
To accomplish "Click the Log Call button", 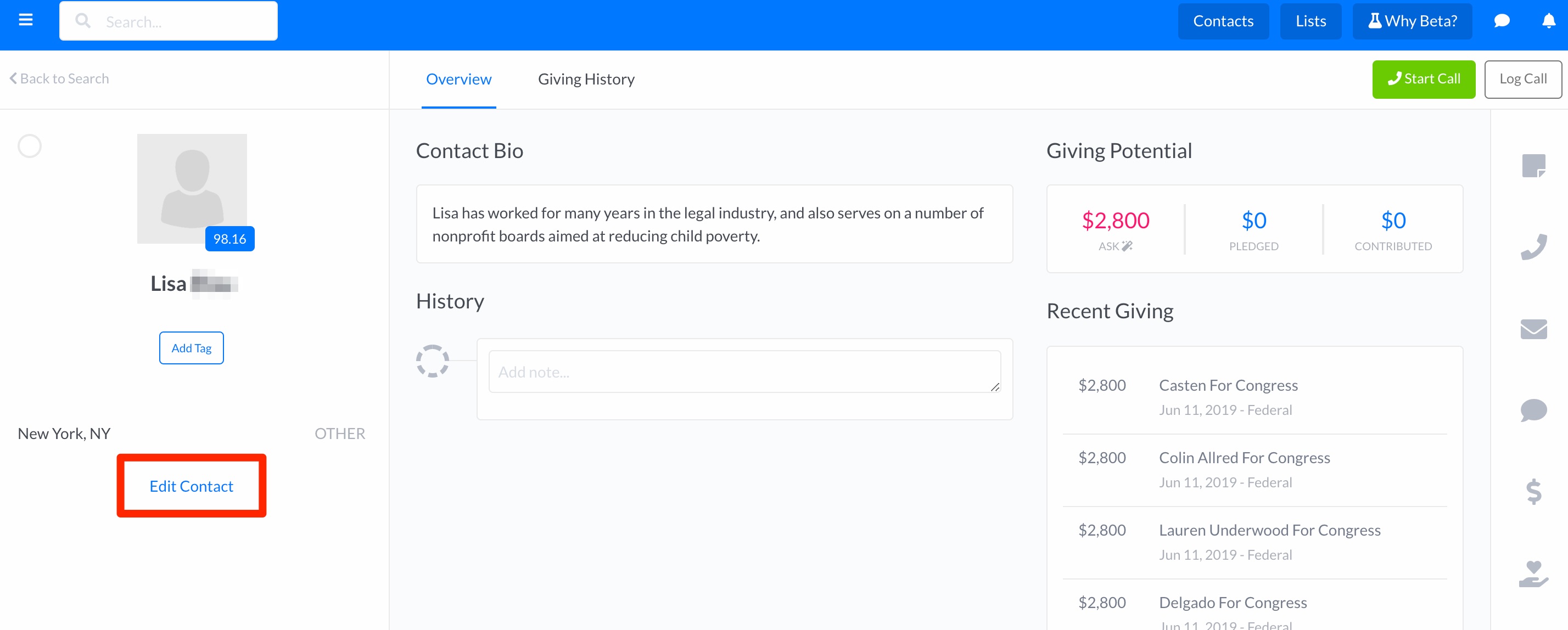I will [1522, 79].
